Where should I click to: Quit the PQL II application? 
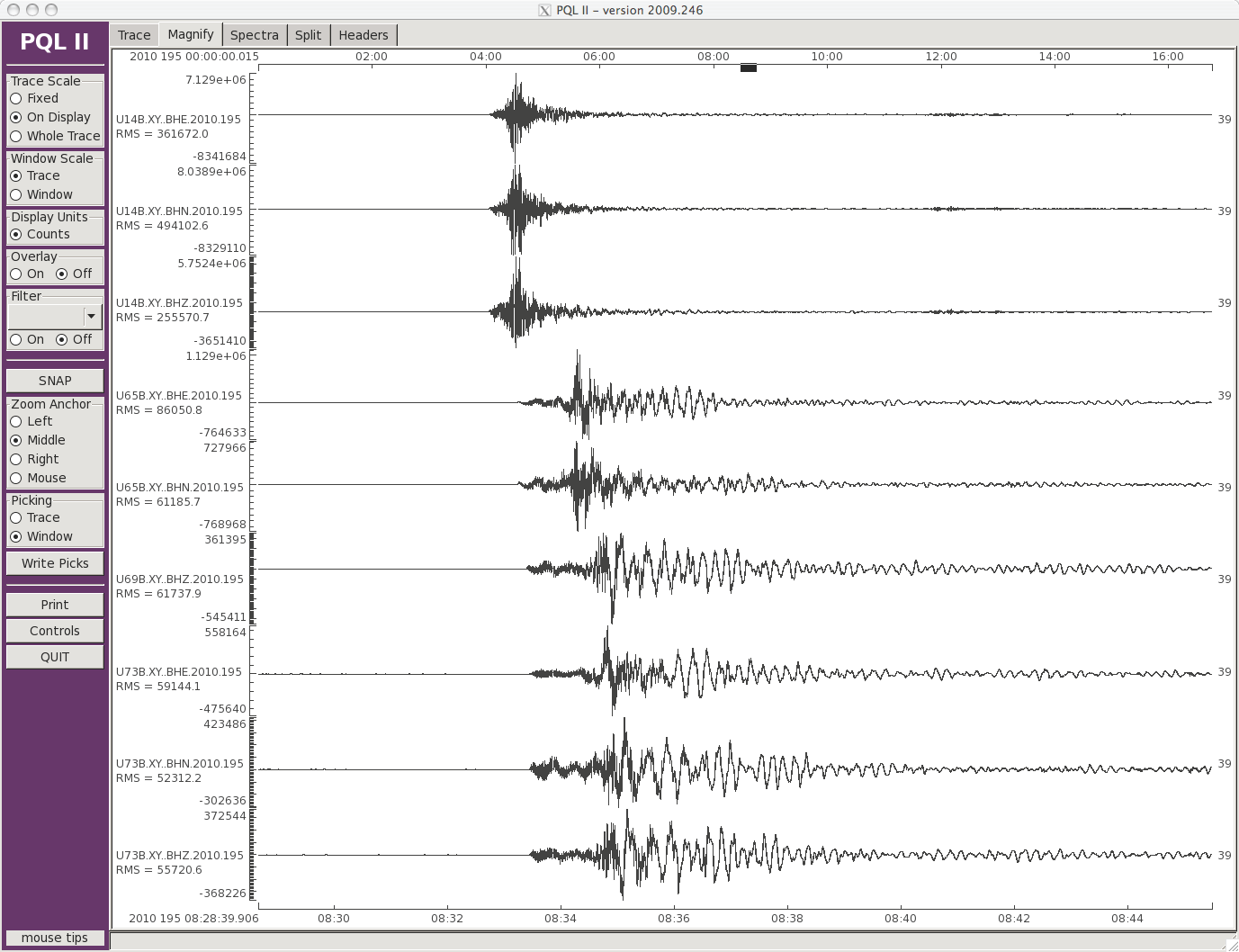click(x=55, y=657)
